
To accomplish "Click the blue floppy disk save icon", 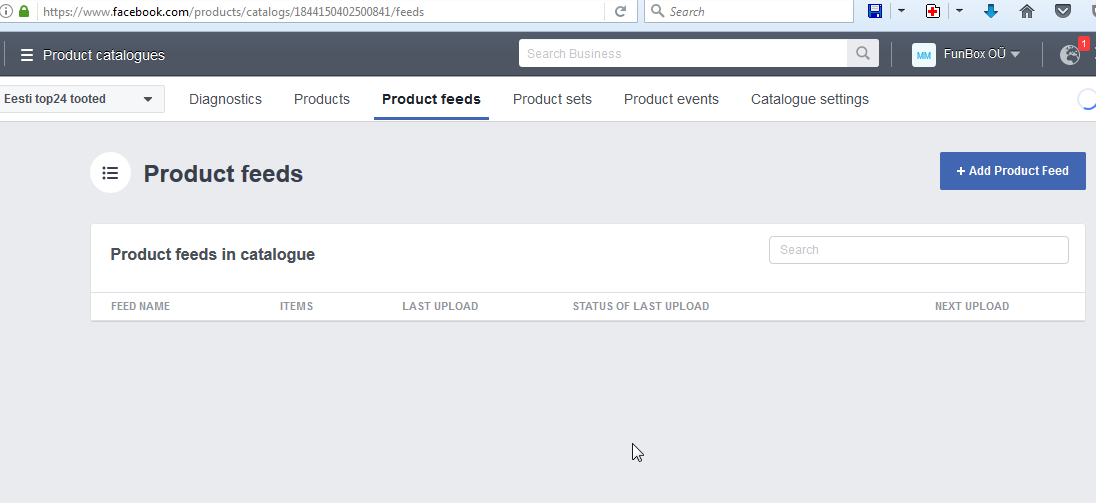I will pyautogui.click(x=875, y=11).
